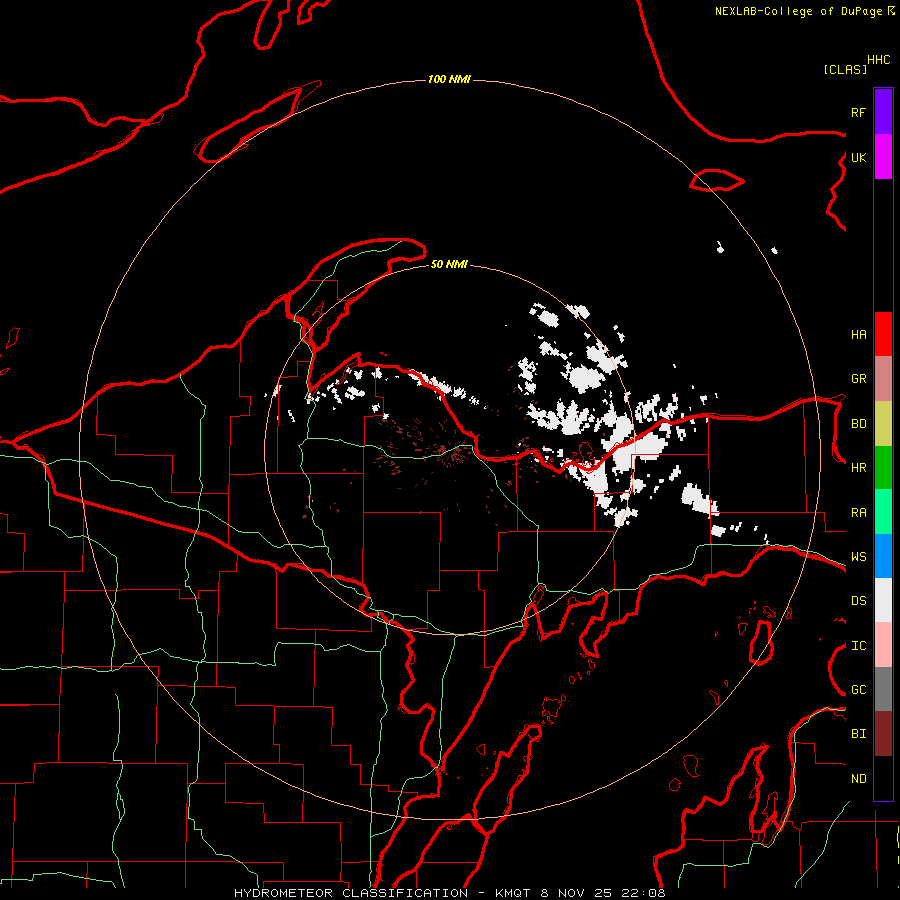Screen dimensions: 900x900
Task: Click the ND black legend swatch
Action: 883,778
